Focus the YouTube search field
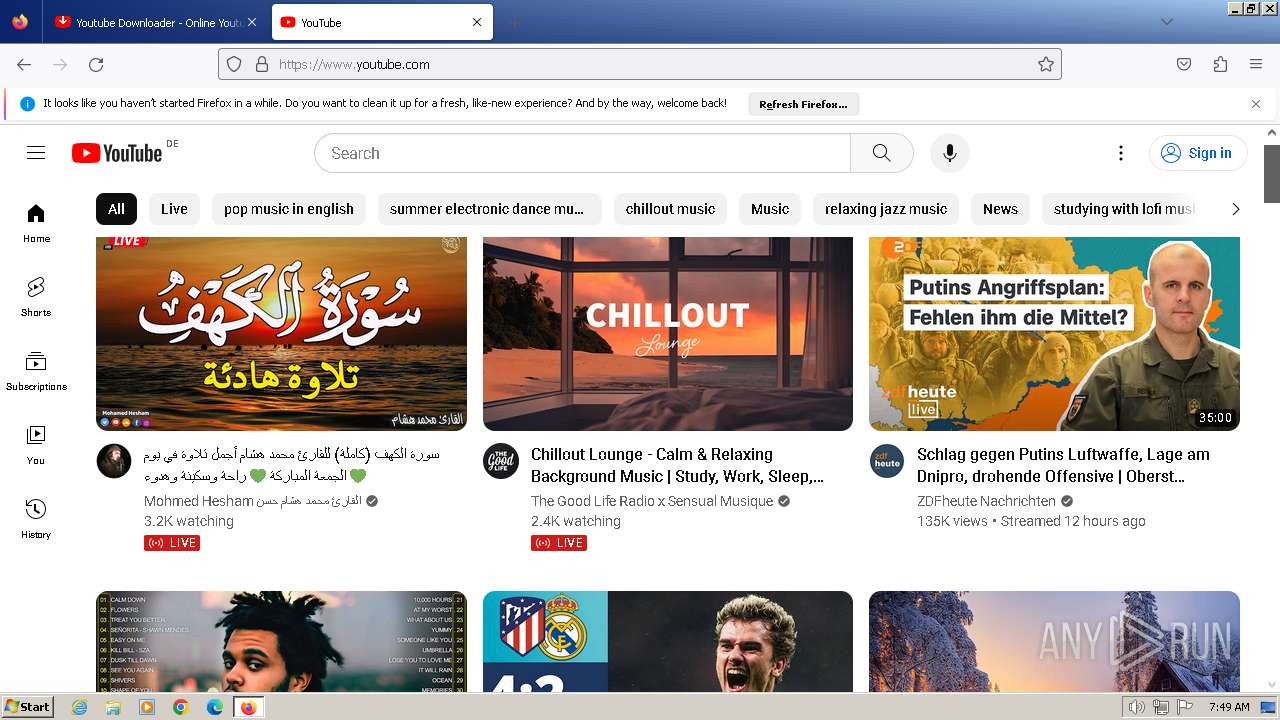The image size is (1280, 720). [x=582, y=153]
